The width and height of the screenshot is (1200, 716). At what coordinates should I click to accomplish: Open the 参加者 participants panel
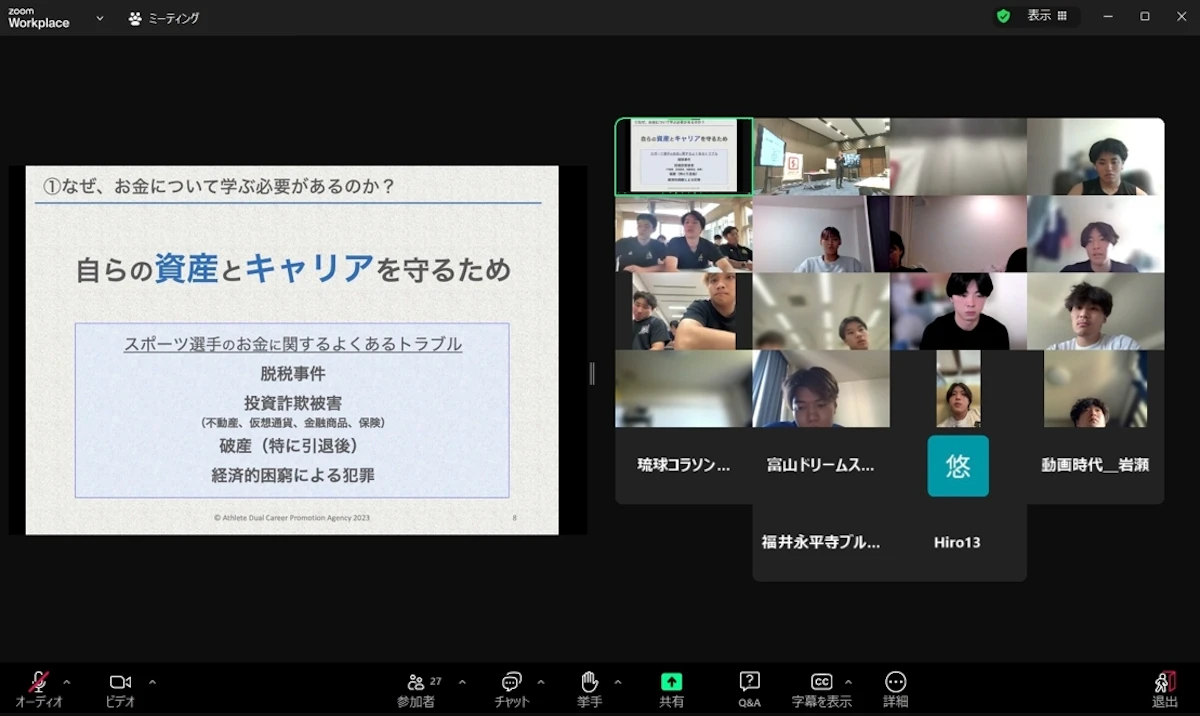click(x=416, y=689)
